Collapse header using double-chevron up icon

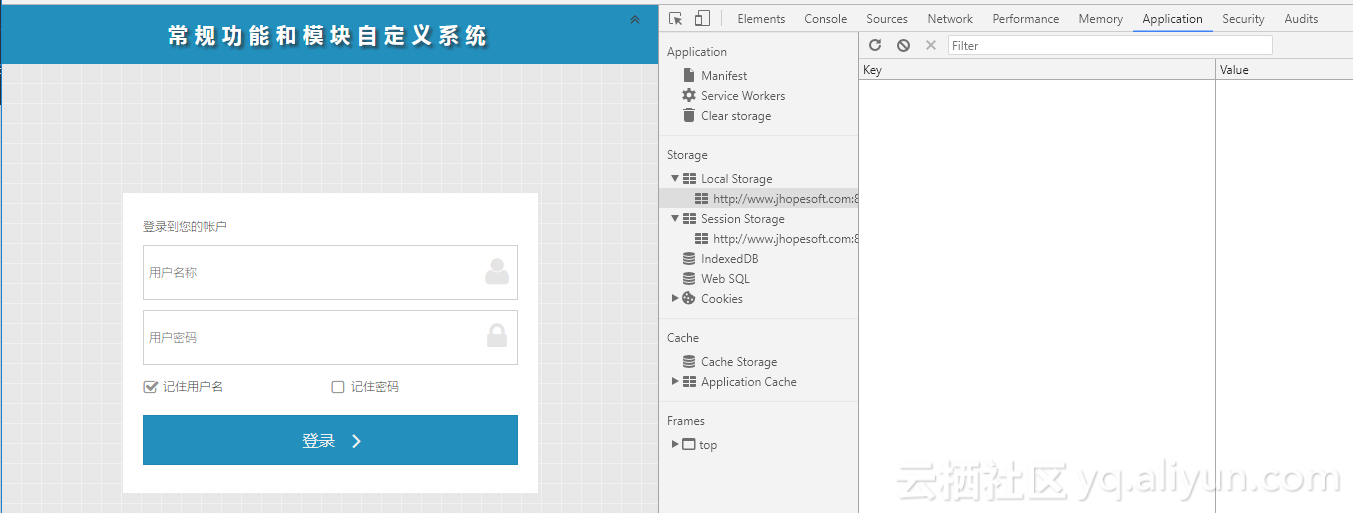pos(635,19)
